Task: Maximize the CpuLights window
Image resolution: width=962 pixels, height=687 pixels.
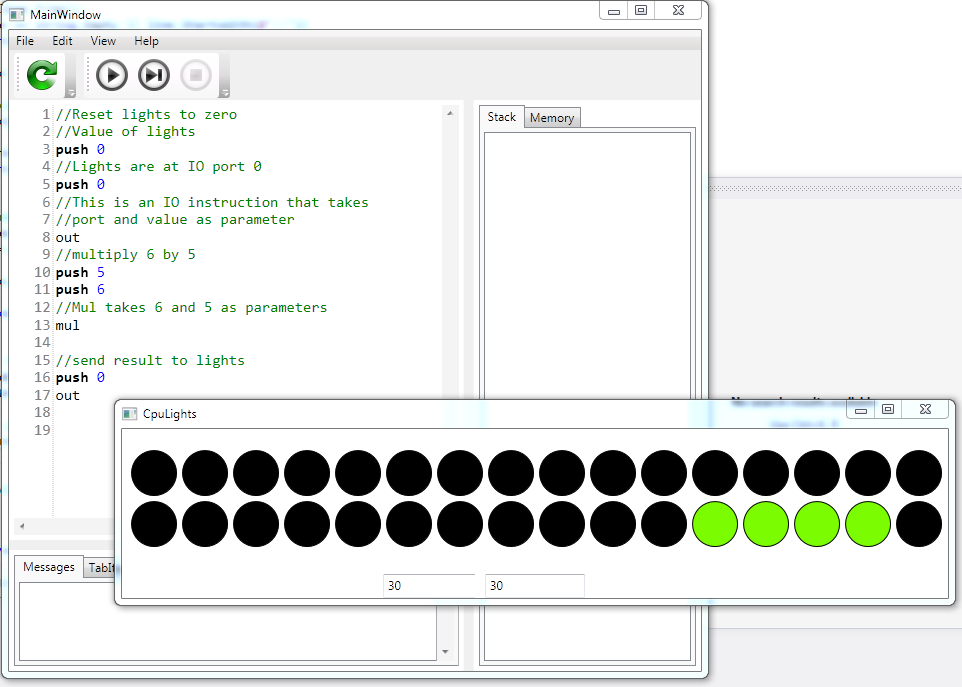Action: coord(888,409)
